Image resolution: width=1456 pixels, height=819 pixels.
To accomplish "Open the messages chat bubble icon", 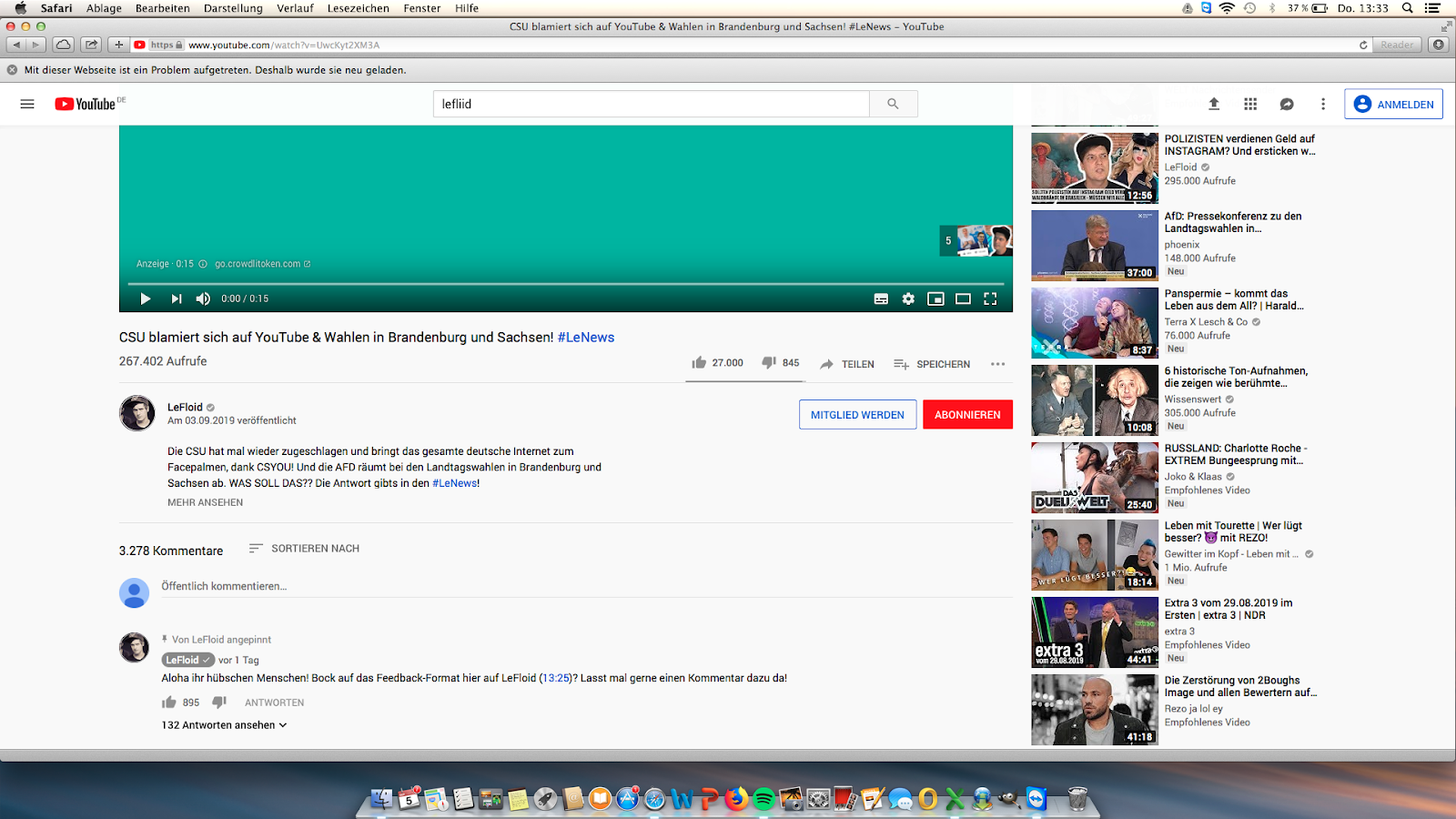I will pos(1287,104).
